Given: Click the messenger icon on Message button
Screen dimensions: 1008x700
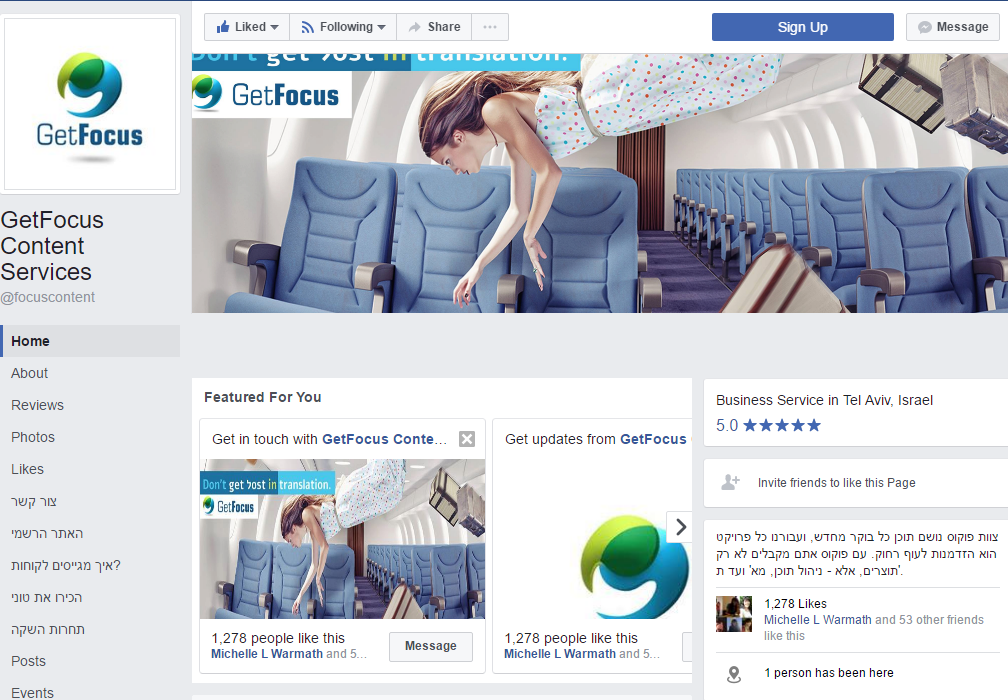Looking at the screenshot, I should tap(924, 27).
